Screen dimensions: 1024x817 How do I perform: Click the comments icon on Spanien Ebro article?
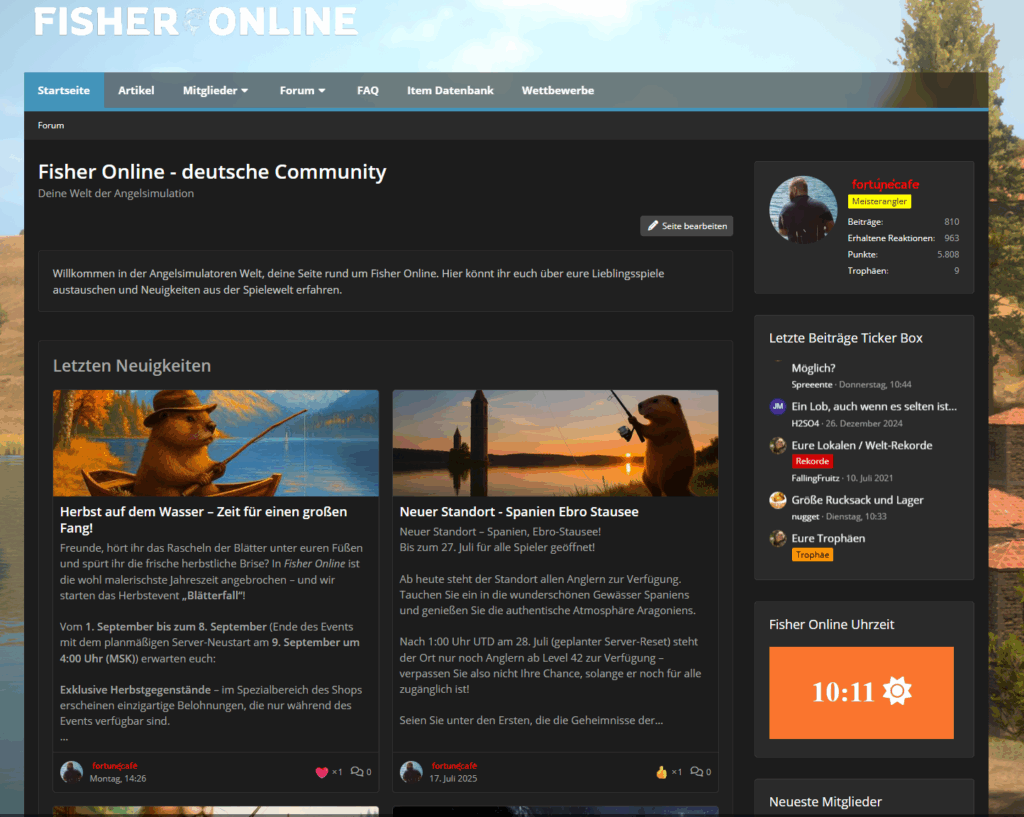697,772
